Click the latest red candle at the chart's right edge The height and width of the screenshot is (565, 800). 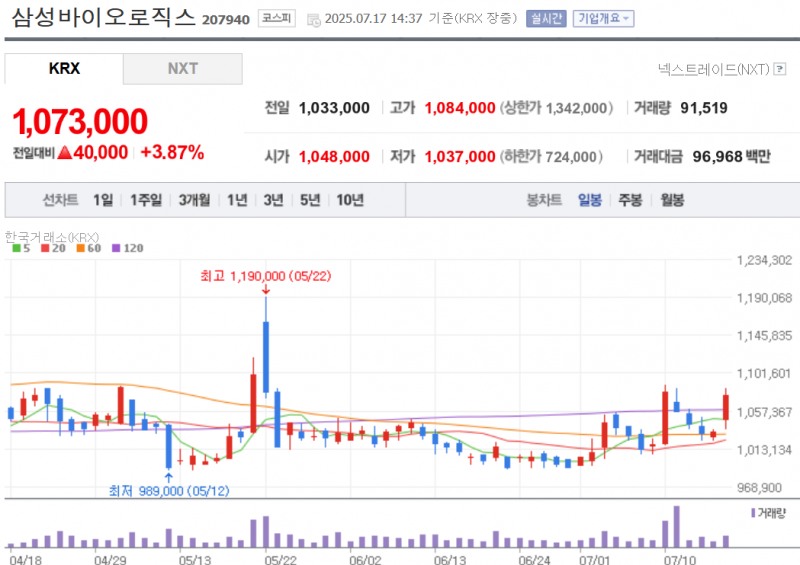pos(726,407)
